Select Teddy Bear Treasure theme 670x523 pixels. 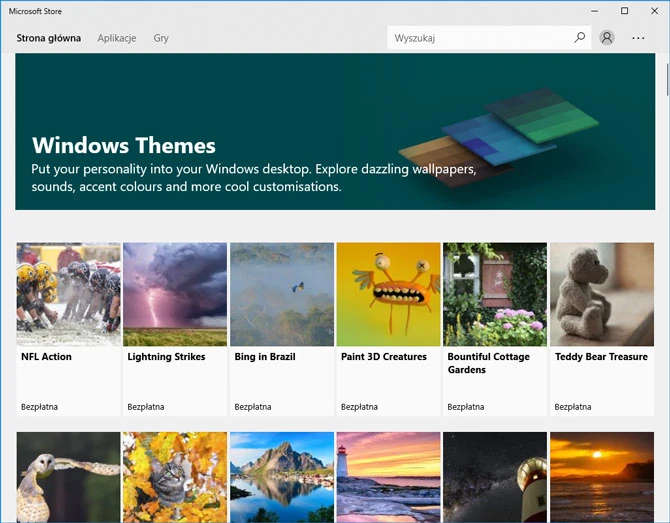pyautogui.click(x=601, y=294)
